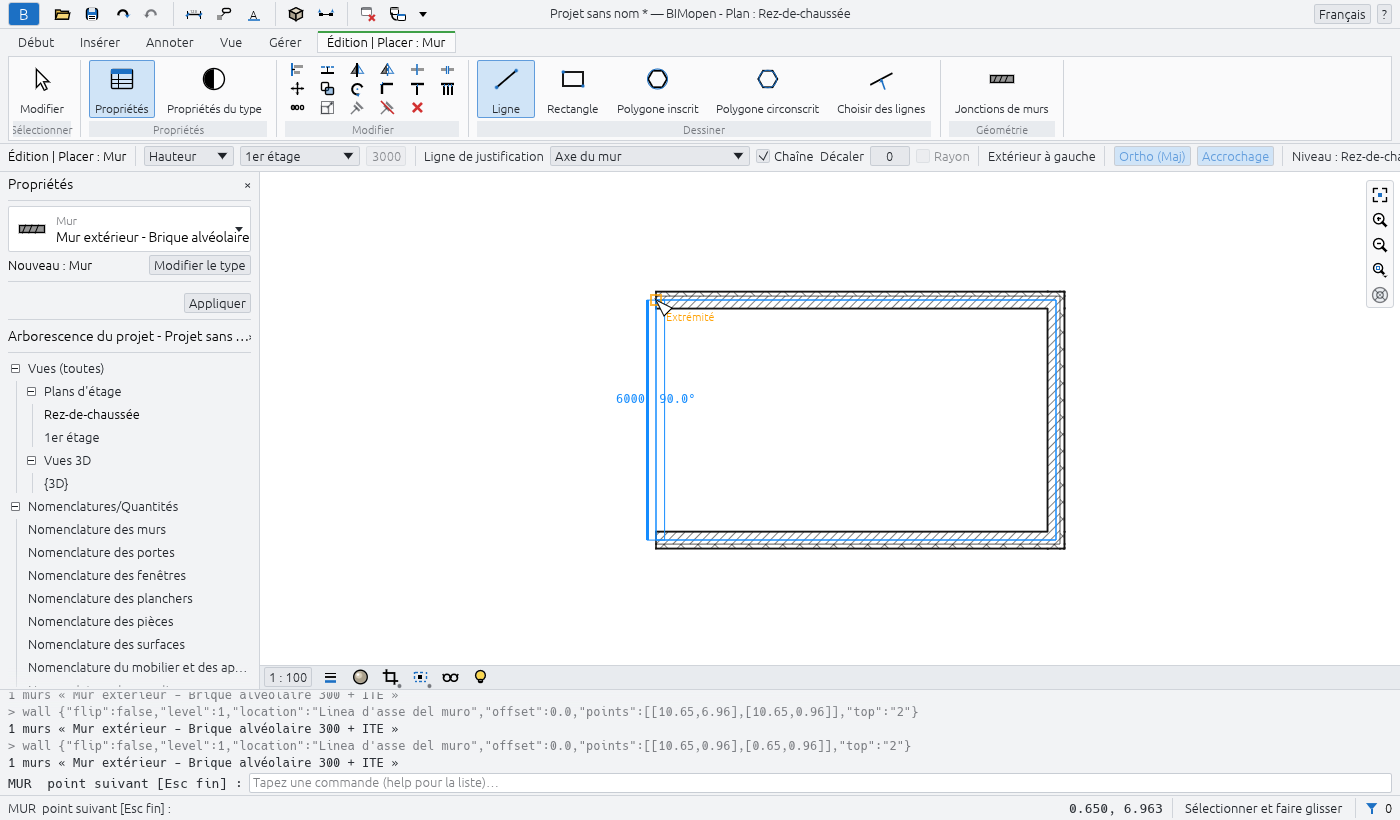Open the Hauteur dropdown
This screenshot has height=820, width=1400.
(189, 156)
